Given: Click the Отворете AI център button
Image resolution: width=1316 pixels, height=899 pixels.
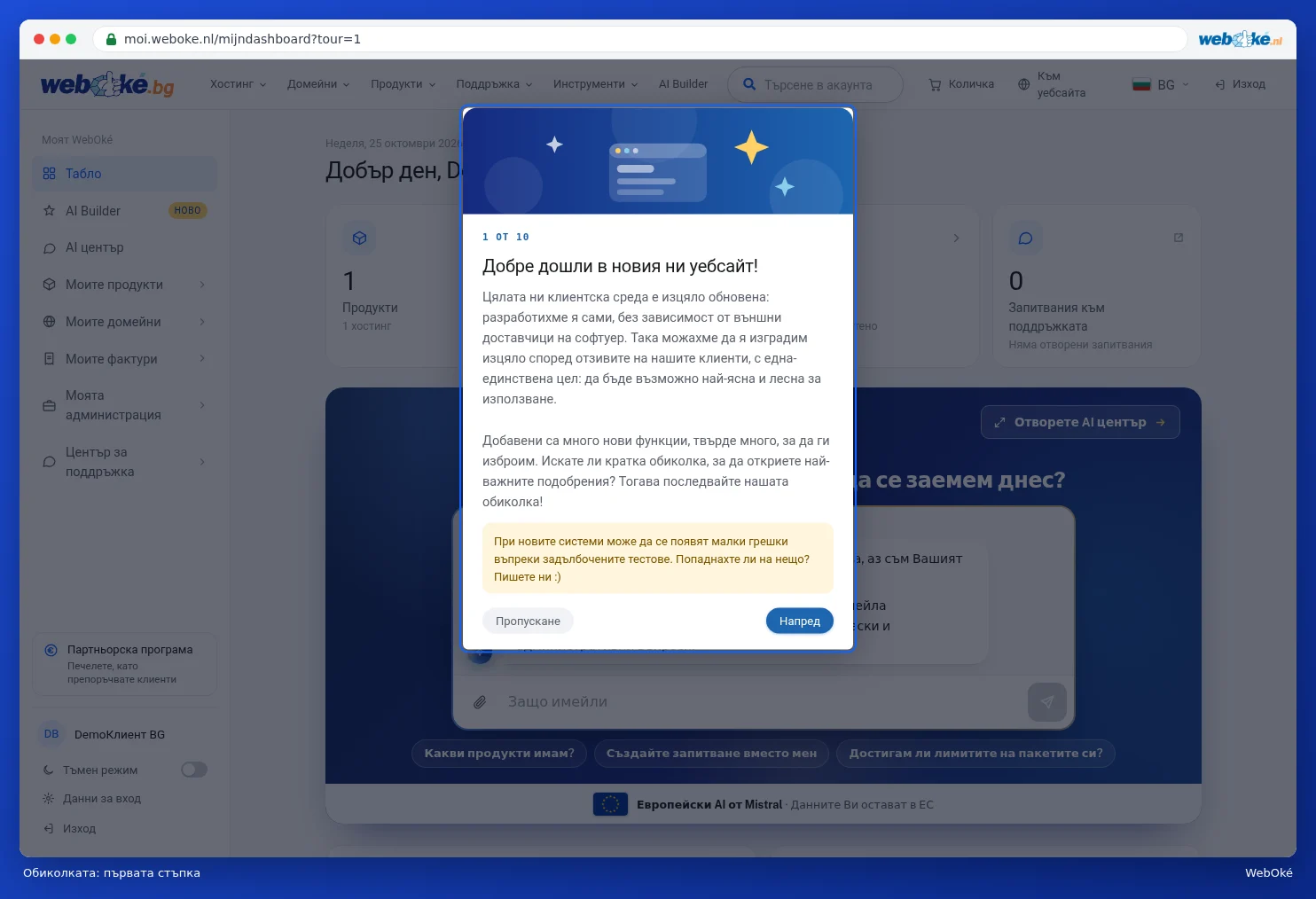Looking at the screenshot, I should tap(1080, 422).
